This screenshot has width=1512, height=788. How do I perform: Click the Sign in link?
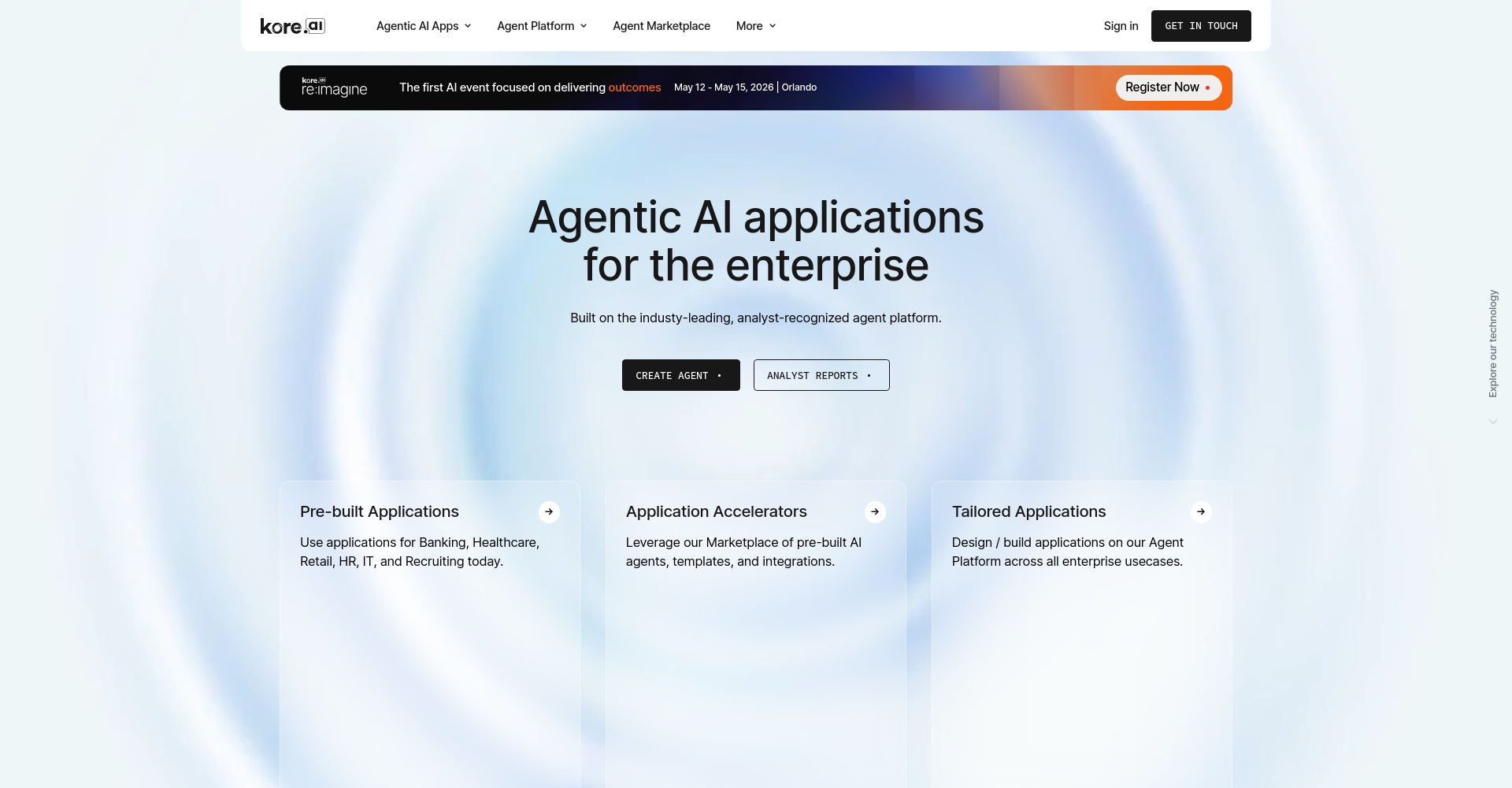1121,26
